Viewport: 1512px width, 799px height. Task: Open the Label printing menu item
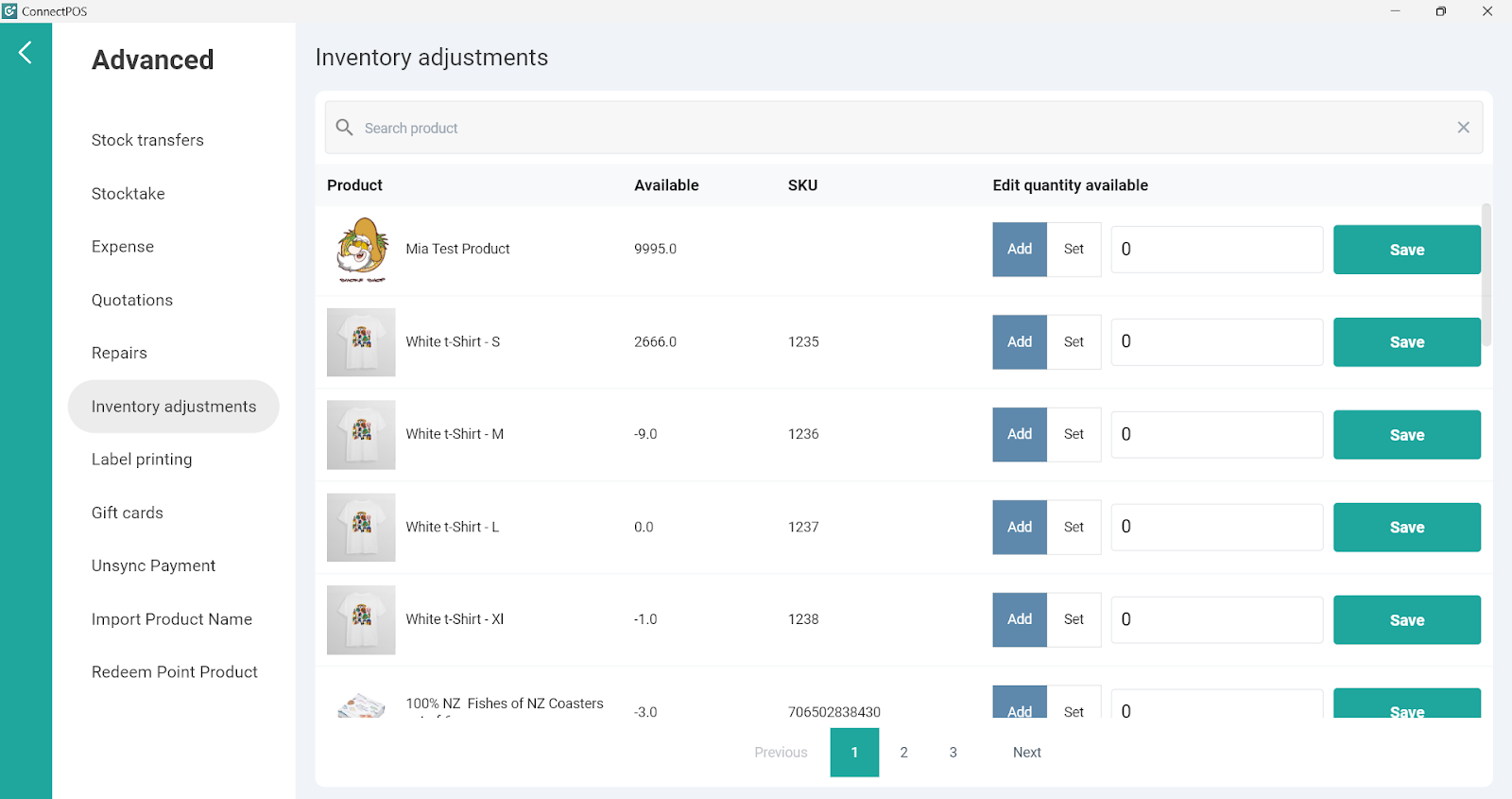(x=142, y=460)
